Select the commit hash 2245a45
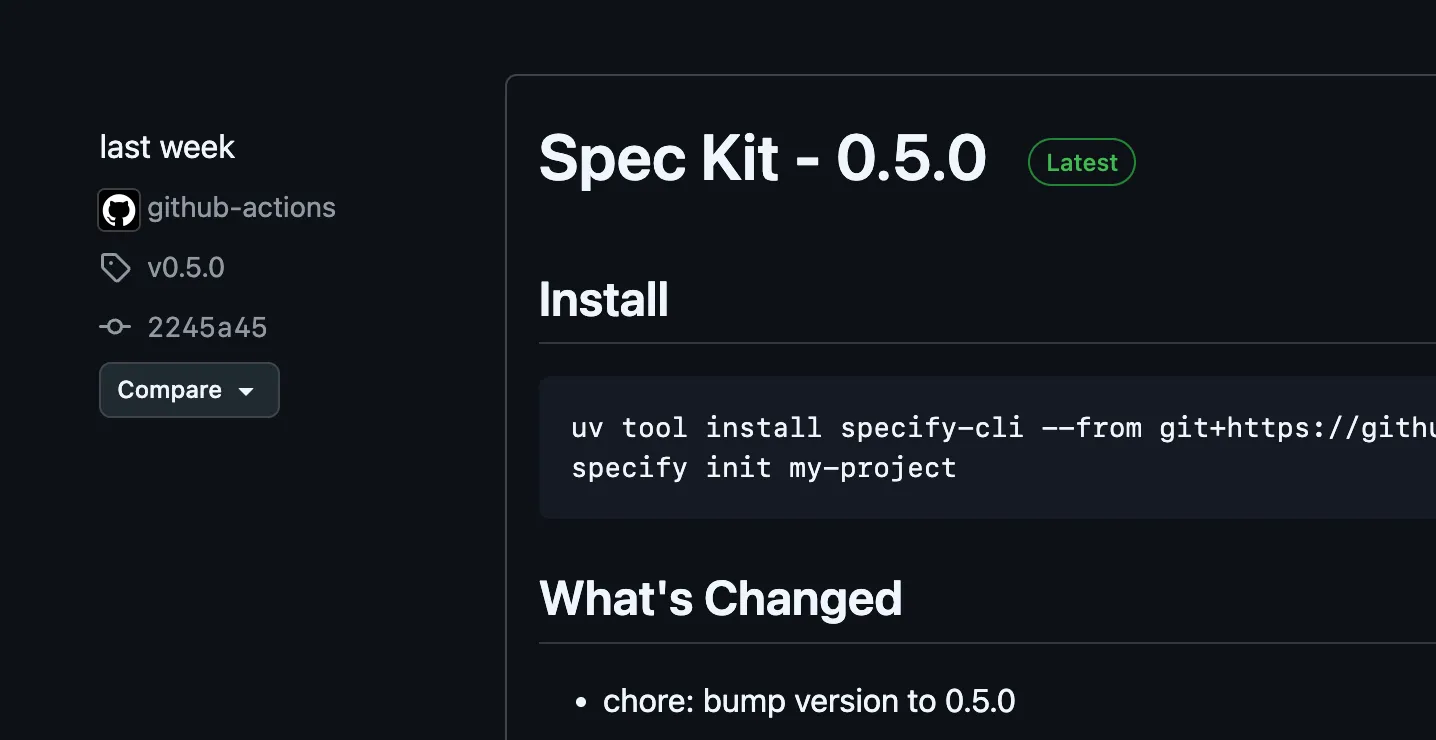Image resolution: width=1436 pixels, height=740 pixels. coord(207,327)
